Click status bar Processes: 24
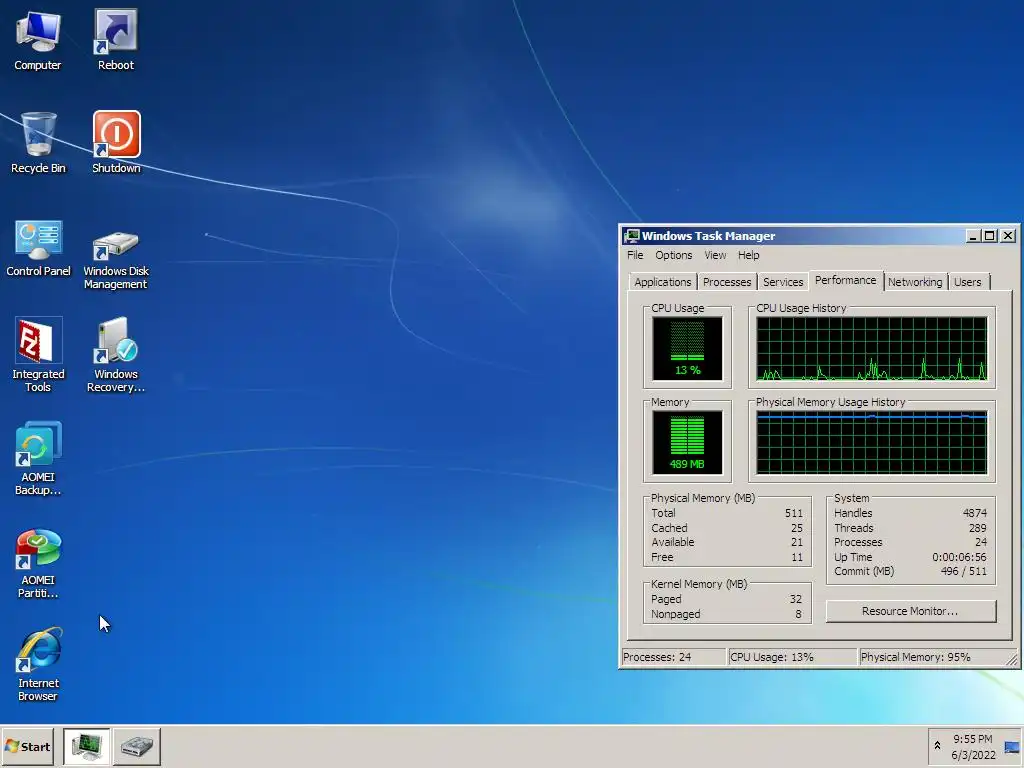Screen dimensions: 1024x768 coord(673,657)
